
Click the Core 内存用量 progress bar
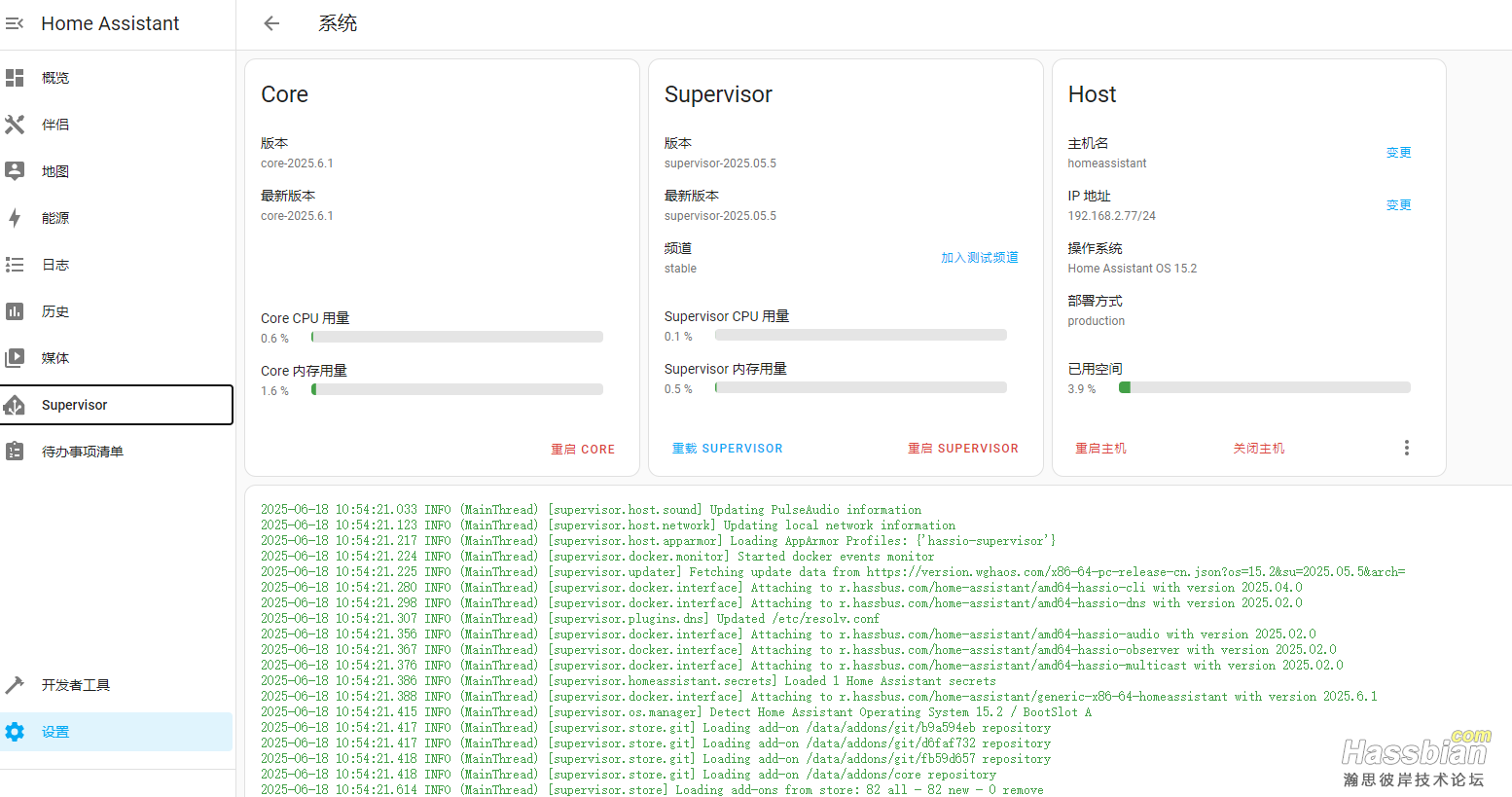pyautogui.click(x=457, y=389)
